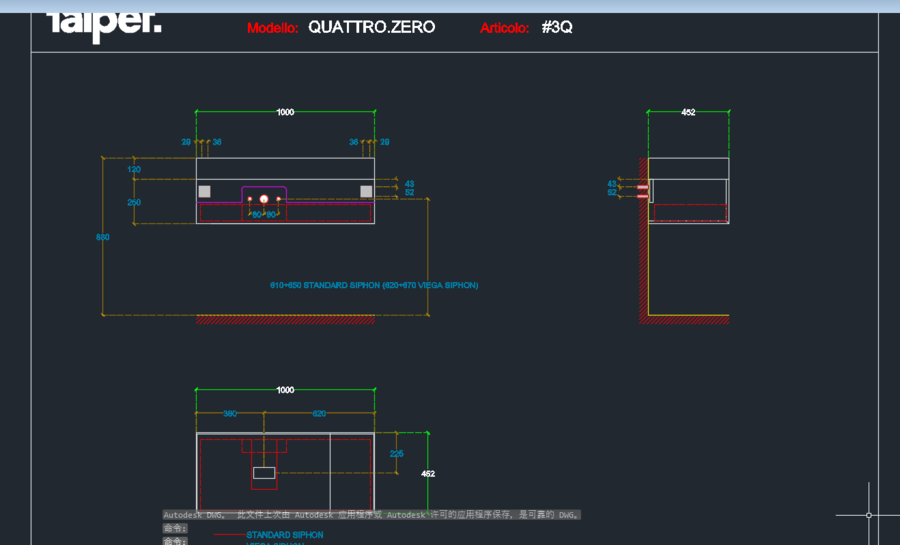This screenshot has height=545, width=900.
Task: Click the 52 dimension left of side view
Action: coord(612,192)
